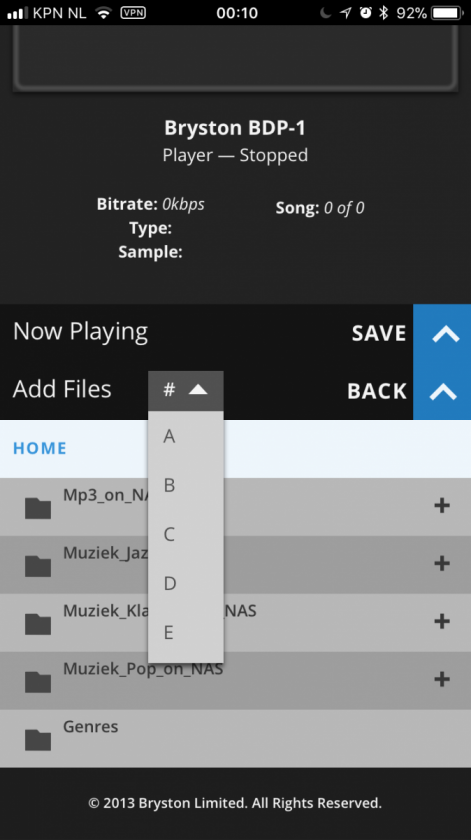Add Muziek_Jazz folder using plus icon
471x840 pixels.
tap(442, 564)
